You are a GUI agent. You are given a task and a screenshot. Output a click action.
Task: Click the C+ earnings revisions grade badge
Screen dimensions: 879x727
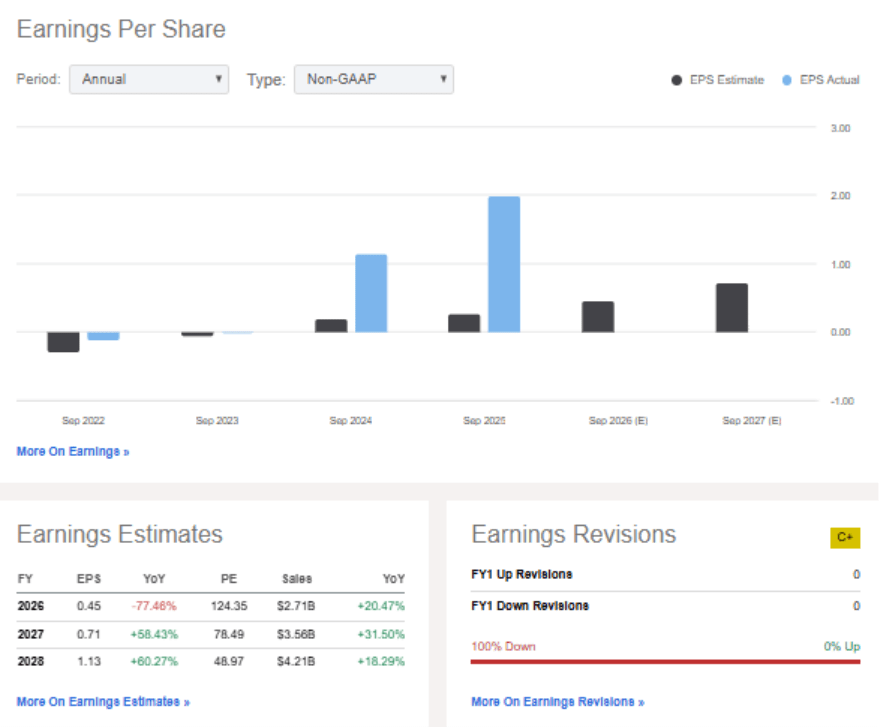(845, 538)
